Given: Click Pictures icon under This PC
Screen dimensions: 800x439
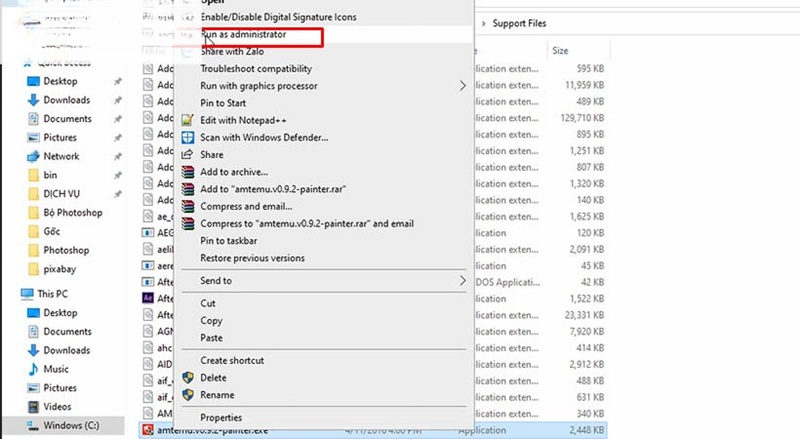Looking at the screenshot, I should tap(33, 388).
